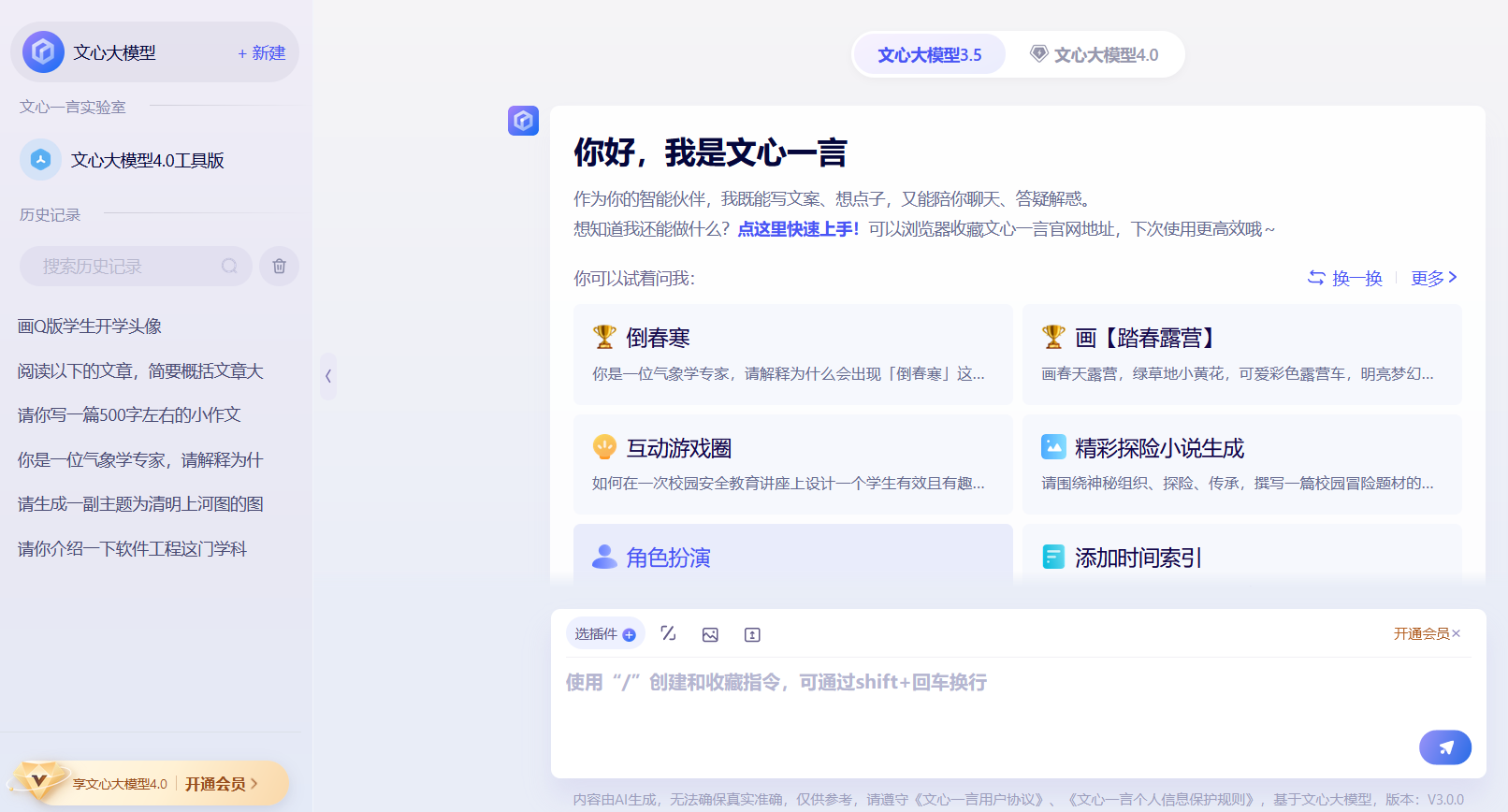Open history item 画Q版学生开学头像
Viewport: 1508px width, 812px height.
click(90, 326)
